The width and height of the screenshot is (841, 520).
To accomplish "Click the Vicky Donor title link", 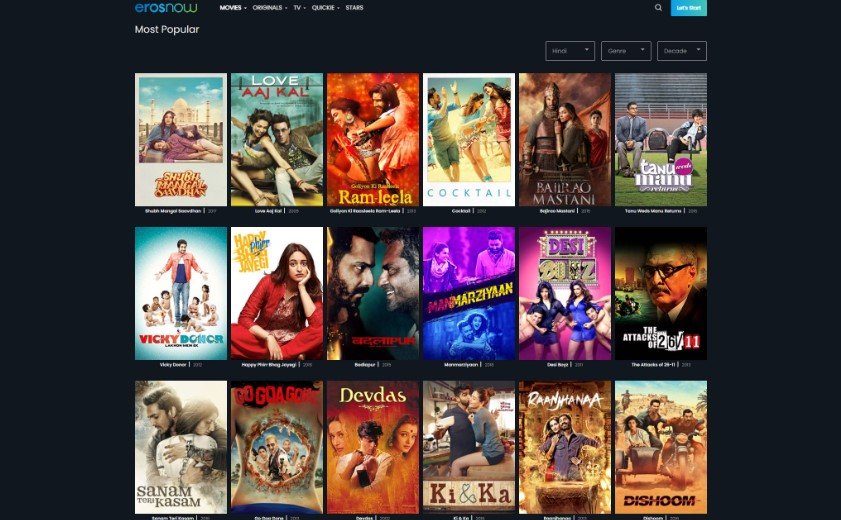I will pyautogui.click(x=173, y=365).
